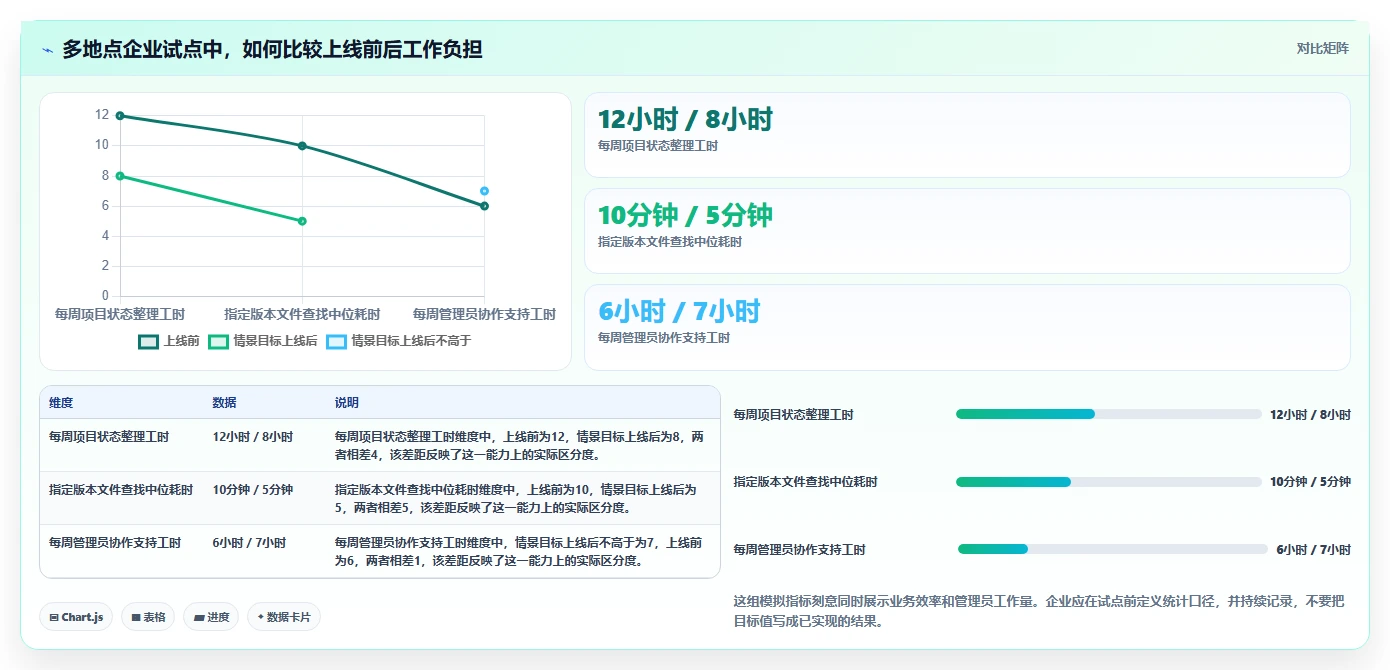Click the 每周管理员协作支持工时 progress bar
The image size is (1390, 670).
tap(1113, 549)
